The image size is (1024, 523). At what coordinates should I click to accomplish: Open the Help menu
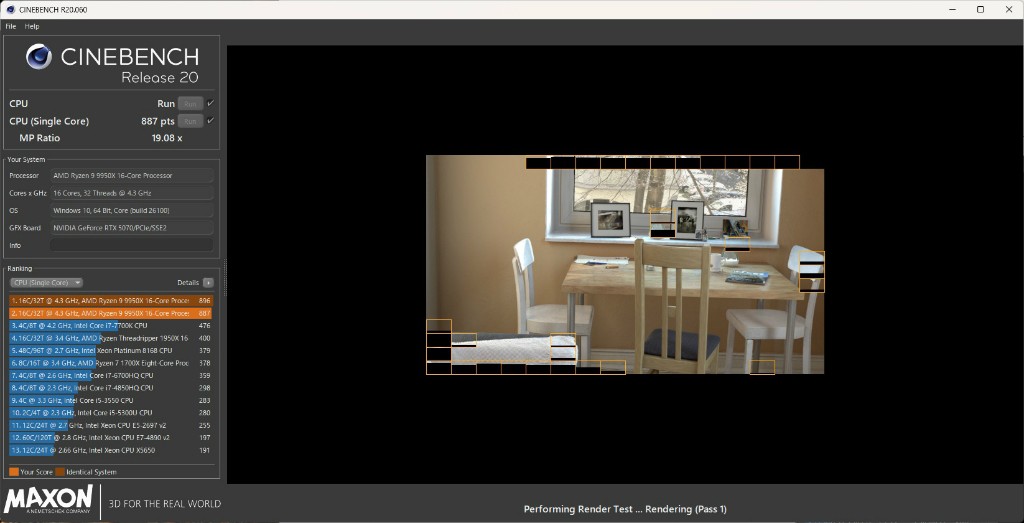pos(32,26)
